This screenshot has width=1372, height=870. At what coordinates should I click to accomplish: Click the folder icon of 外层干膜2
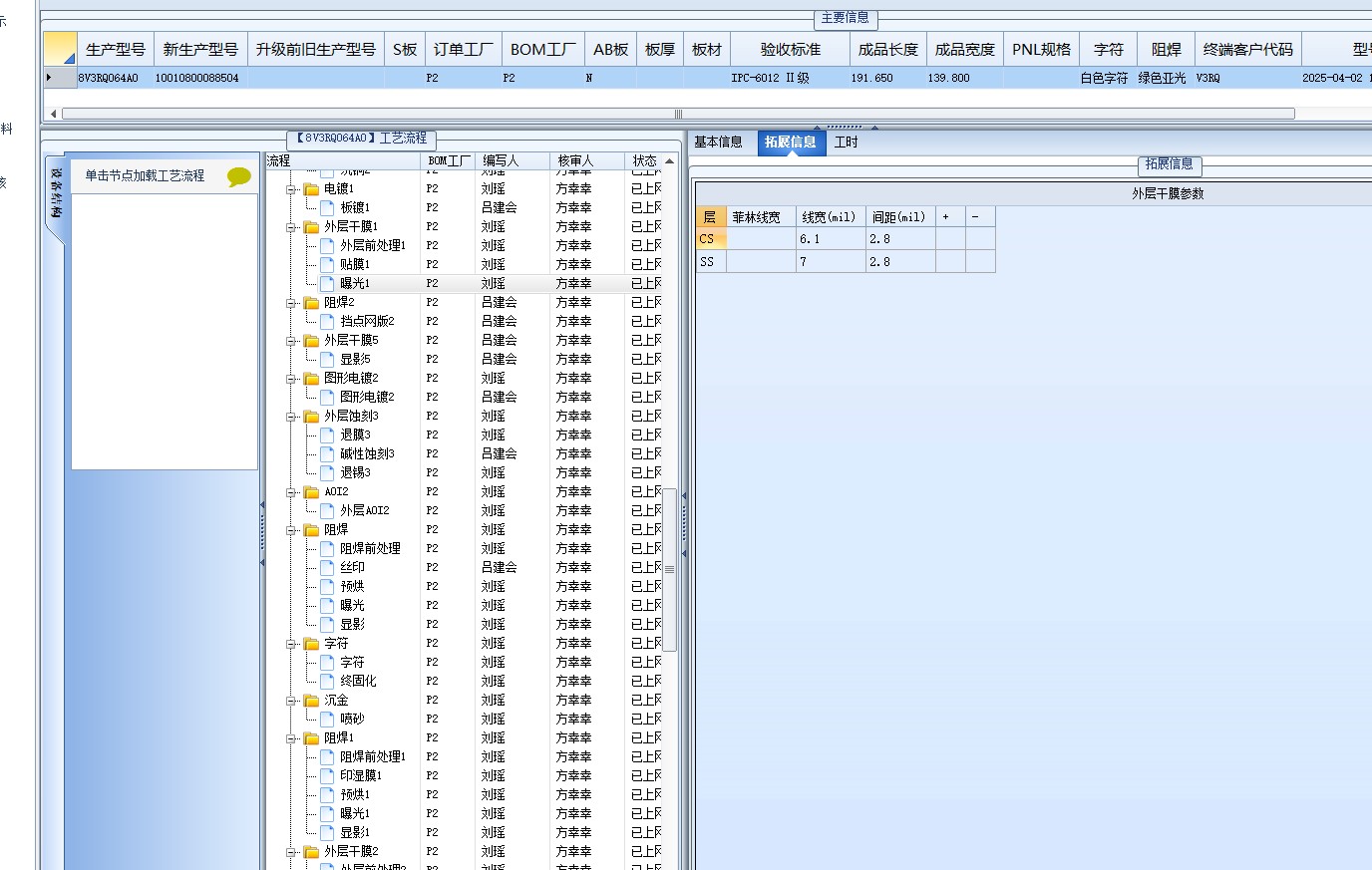[311, 852]
